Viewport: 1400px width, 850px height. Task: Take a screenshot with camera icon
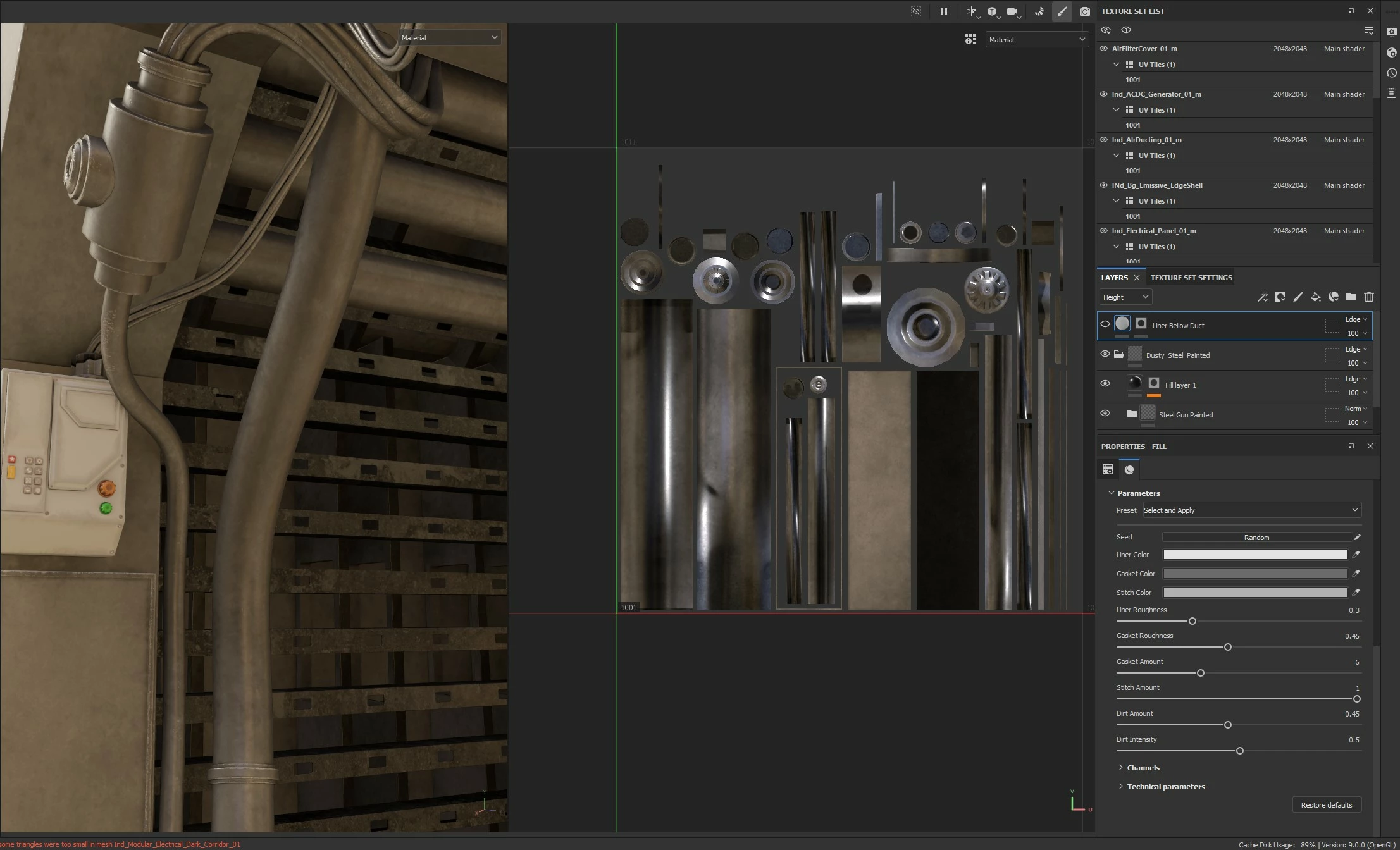pos(1084,11)
